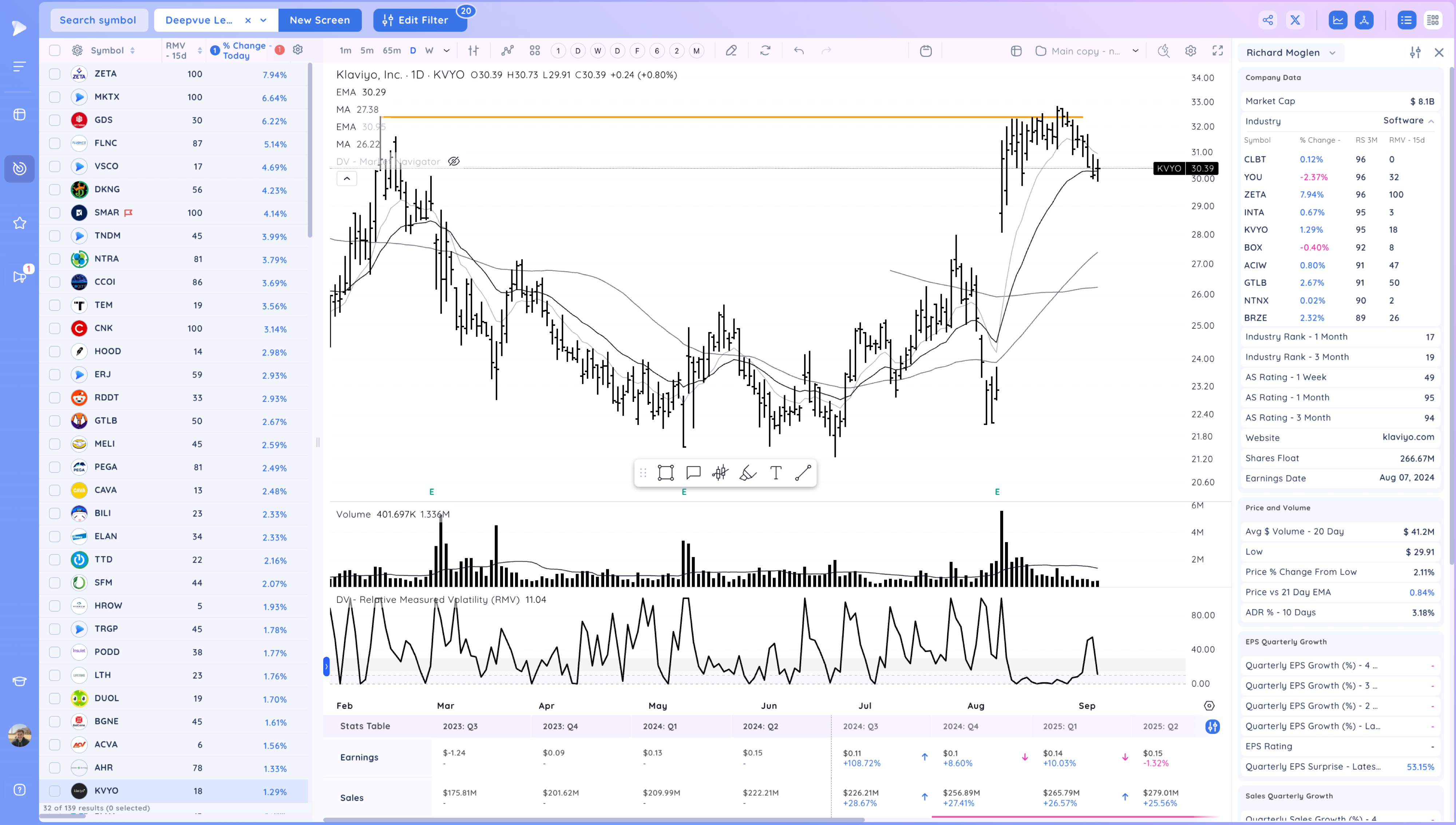This screenshot has height=825, width=1456.
Task: Check the HOOD row checkbox
Action: (x=55, y=351)
